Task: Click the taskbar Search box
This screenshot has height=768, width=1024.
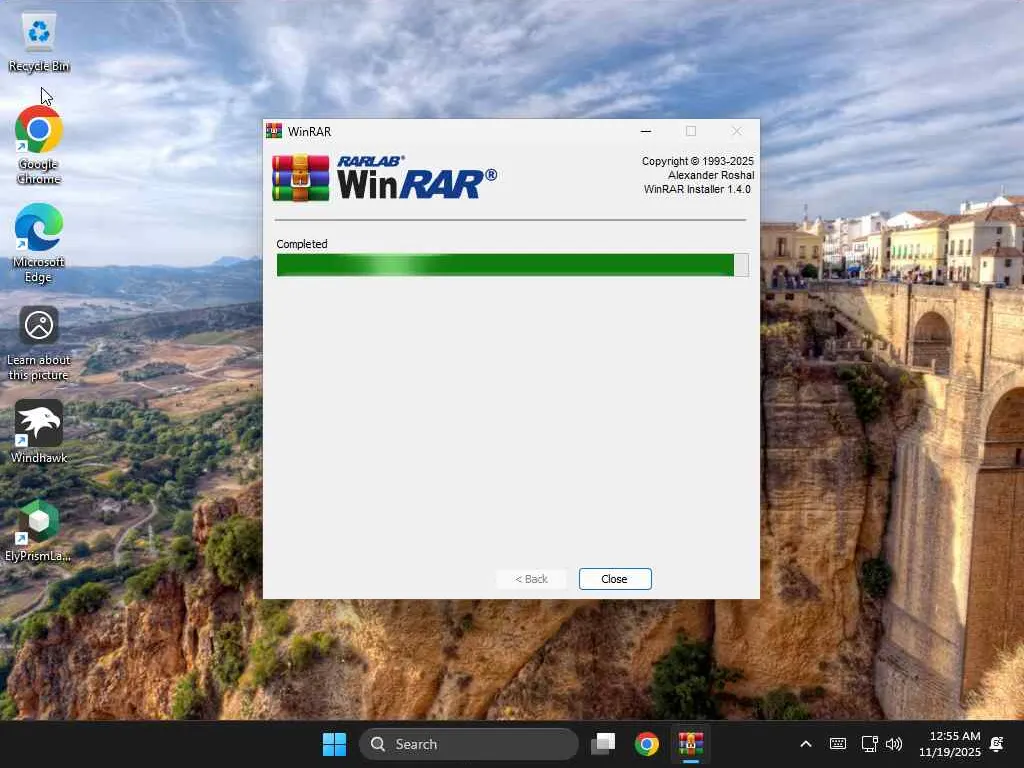Action: tap(469, 744)
